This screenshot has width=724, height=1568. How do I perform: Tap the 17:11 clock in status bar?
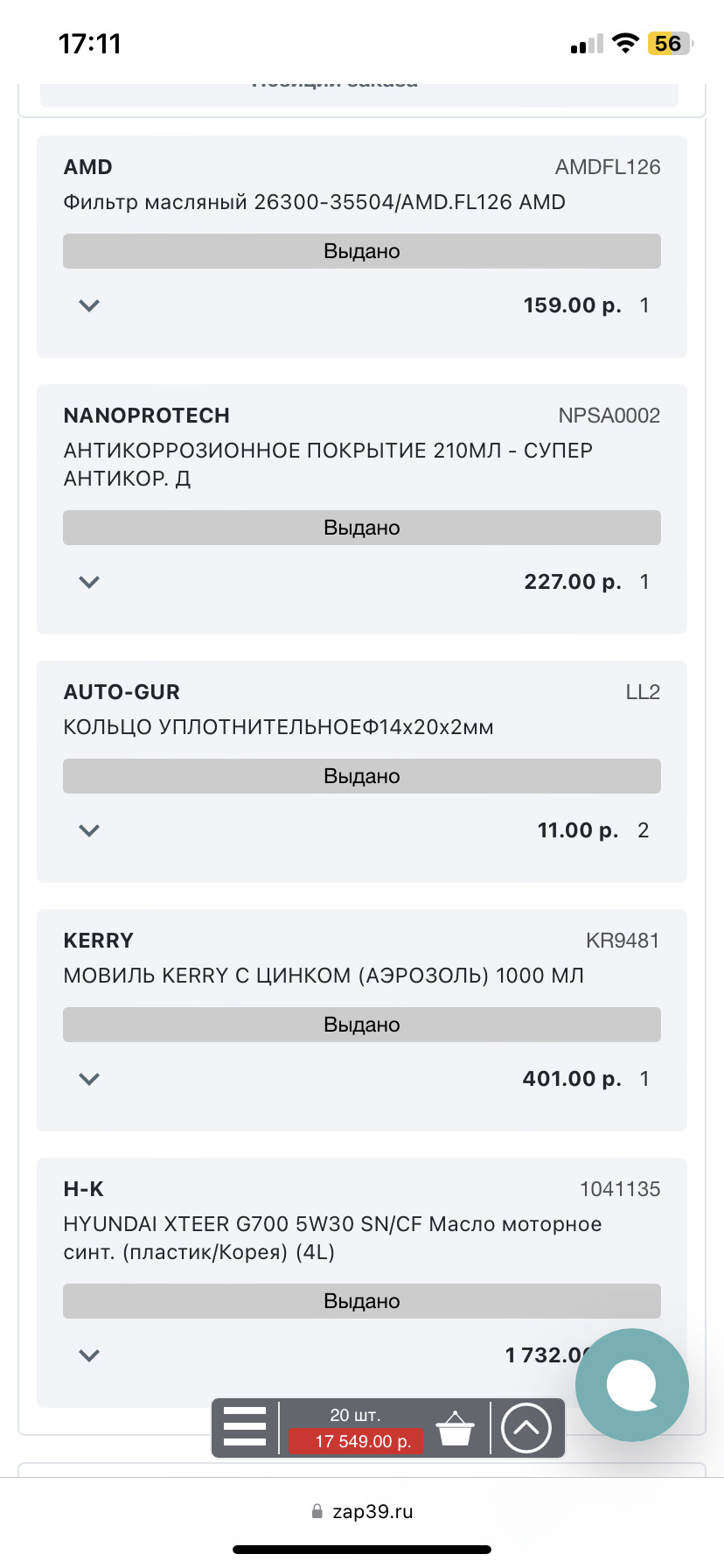[x=90, y=44]
